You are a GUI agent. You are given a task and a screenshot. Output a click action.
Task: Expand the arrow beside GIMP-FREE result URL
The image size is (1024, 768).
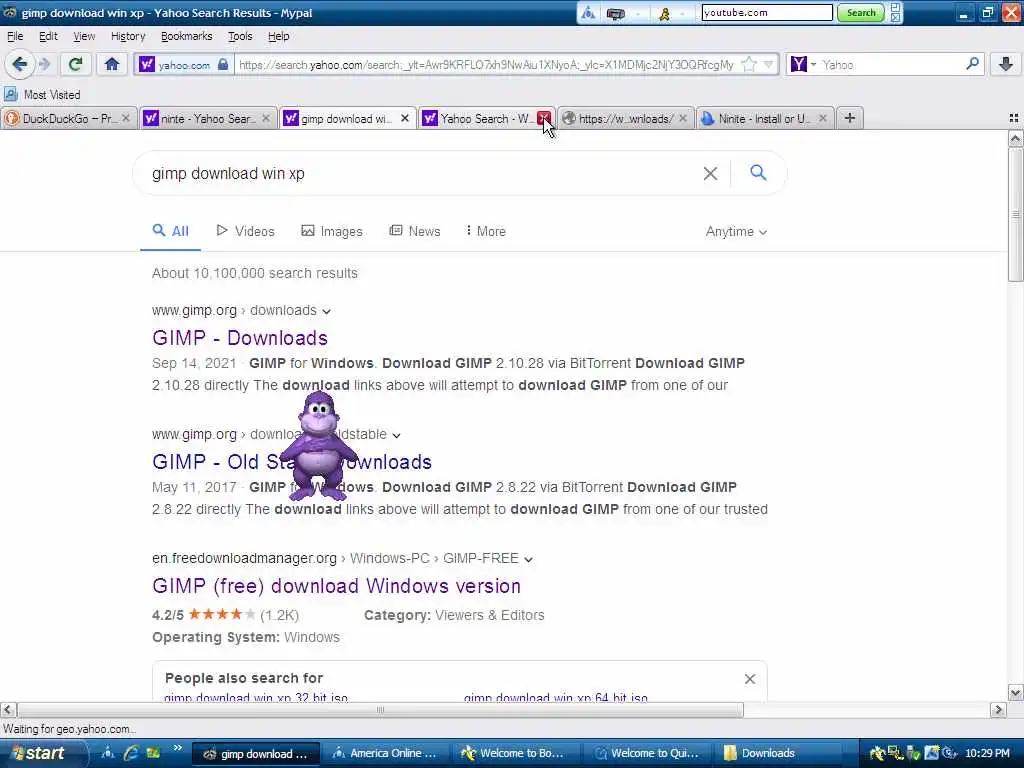pos(528,560)
